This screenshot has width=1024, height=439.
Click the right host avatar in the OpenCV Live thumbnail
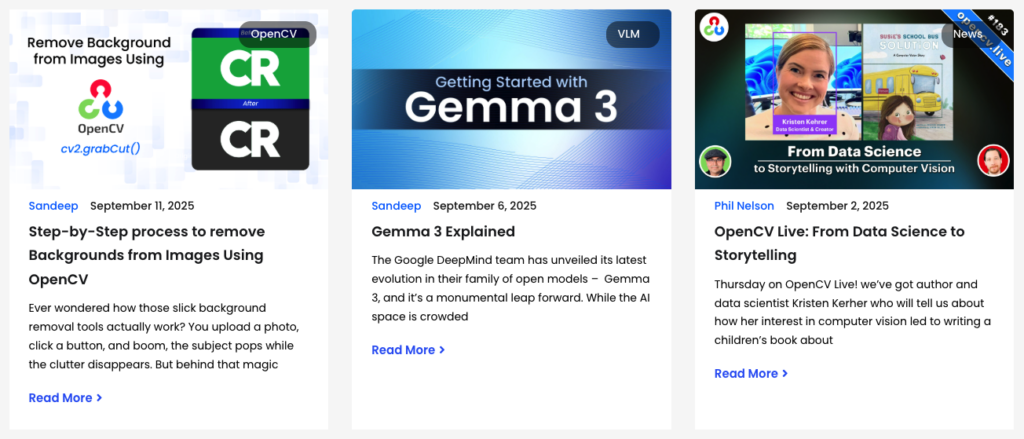coord(992,160)
